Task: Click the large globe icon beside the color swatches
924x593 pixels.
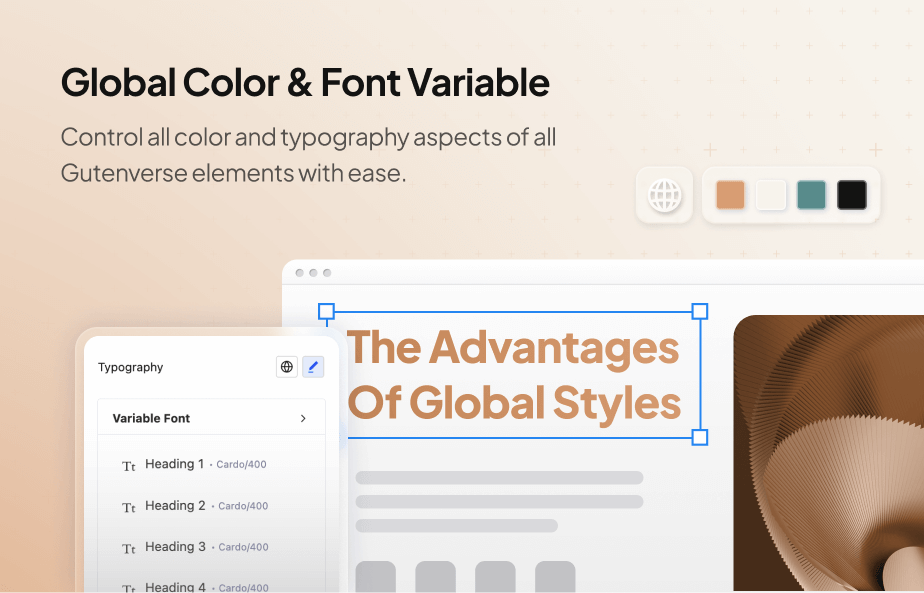Action: point(664,195)
